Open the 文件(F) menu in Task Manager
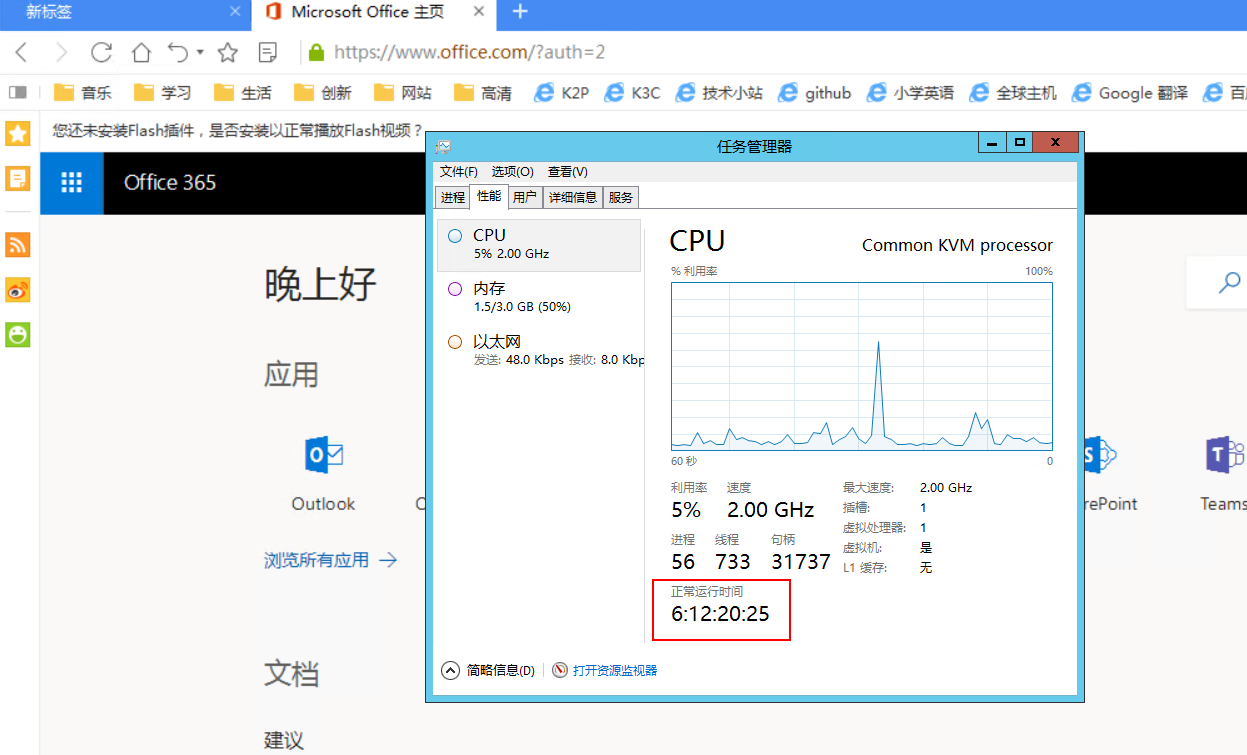This screenshot has width=1247, height=755. pyautogui.click(x=459, y=172)
